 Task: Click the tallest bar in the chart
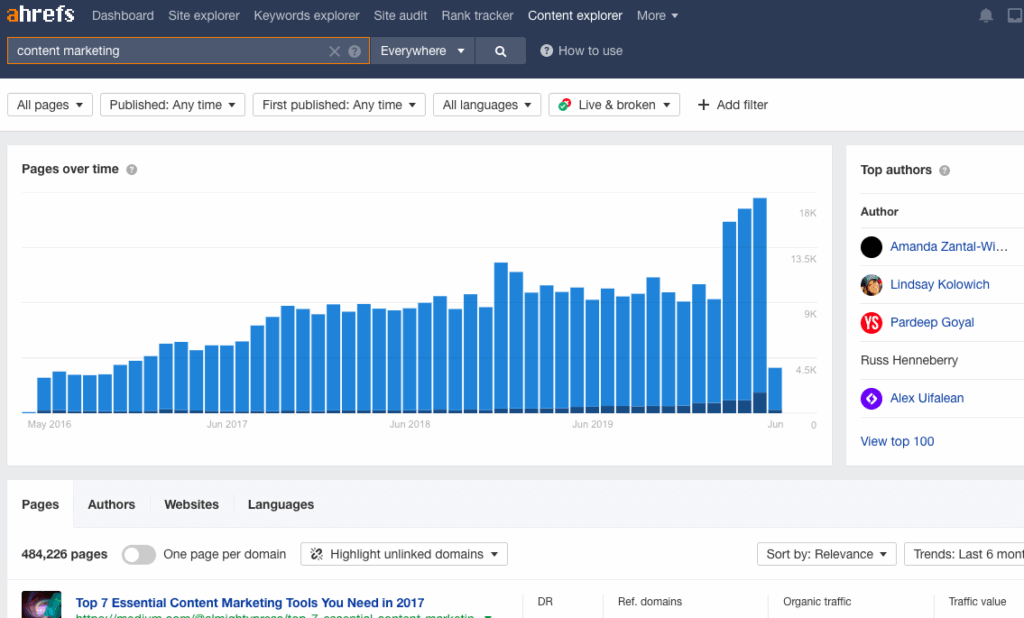click(x=759, y=300)
